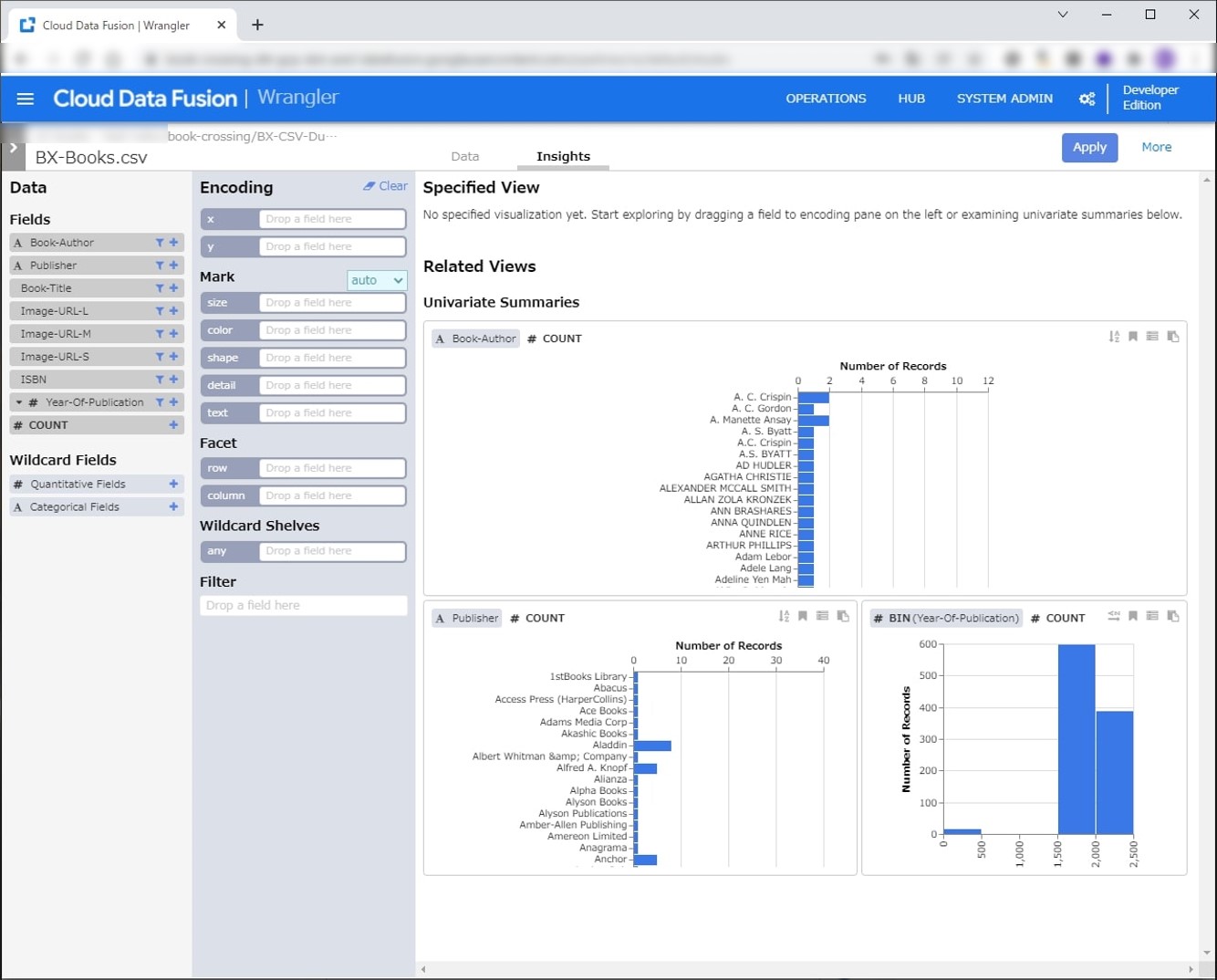1217x980 pixels.
Task: Bookmark the Book-Author chart
Action: click(1133, 337)
